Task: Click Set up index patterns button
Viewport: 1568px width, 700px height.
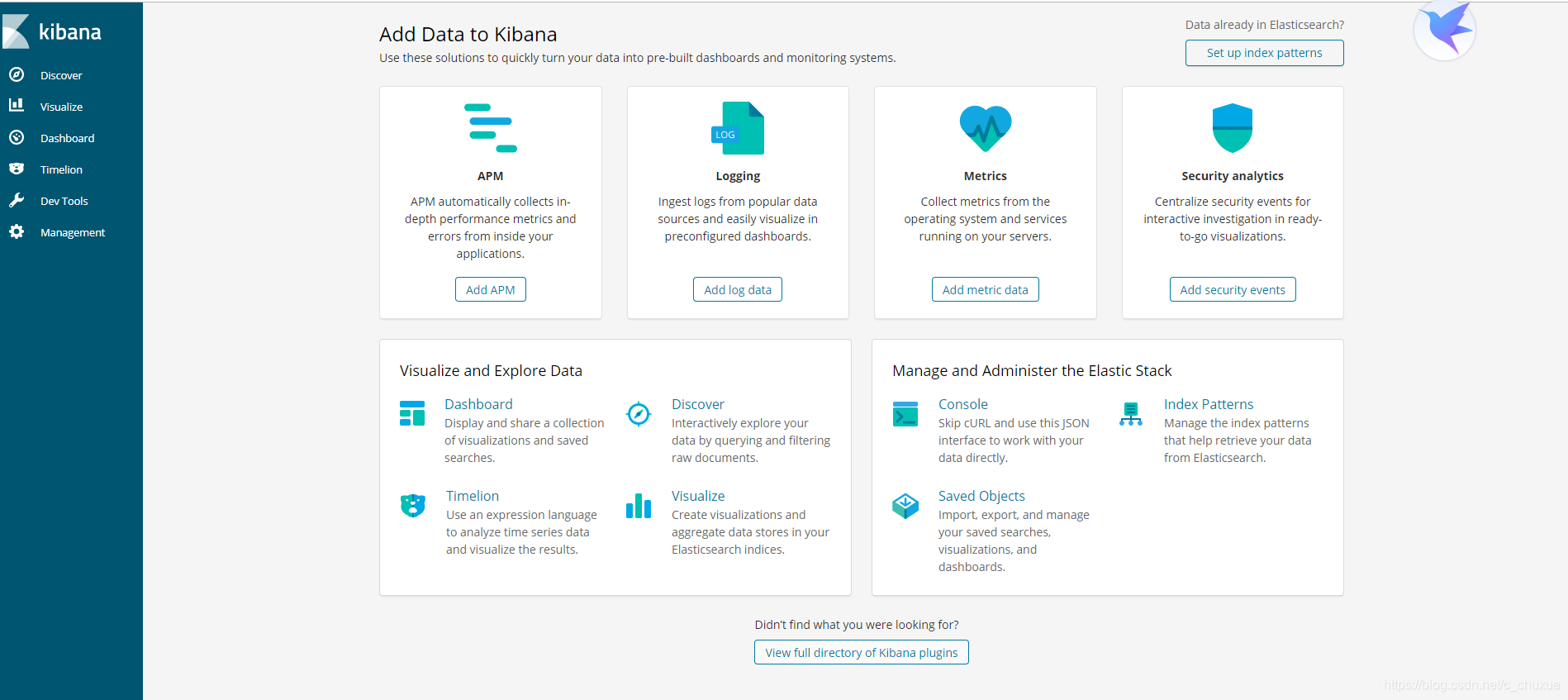Action: pyautogui.click(x=1264, y=53)
